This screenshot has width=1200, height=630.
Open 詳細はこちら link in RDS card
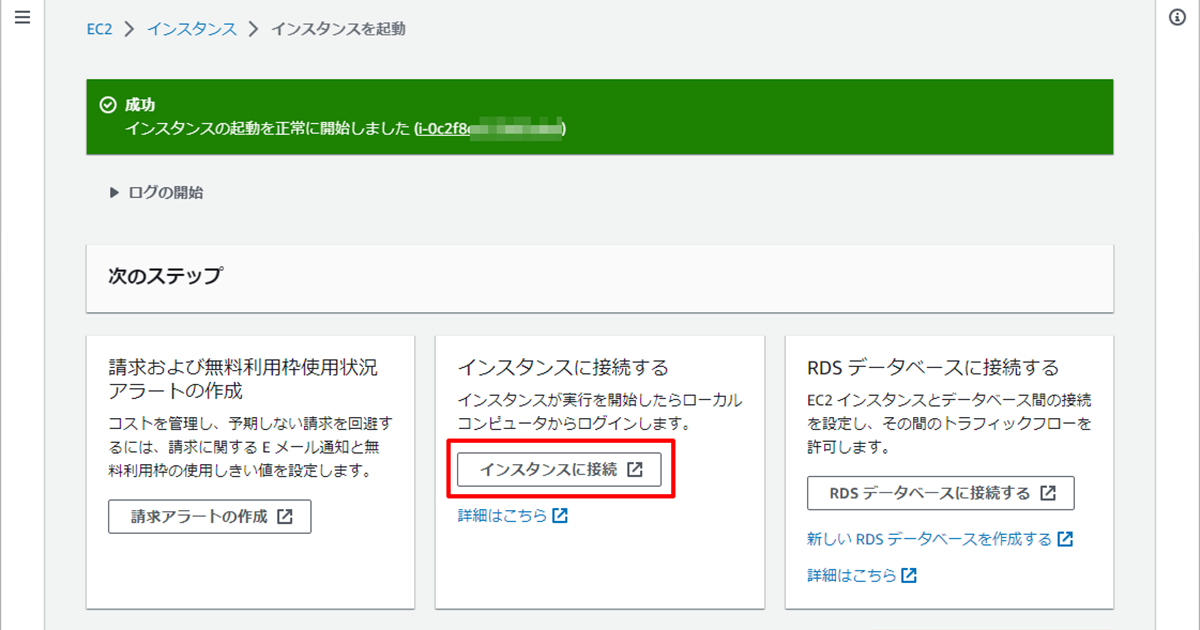pyautogui.click(x=862, y=575)
